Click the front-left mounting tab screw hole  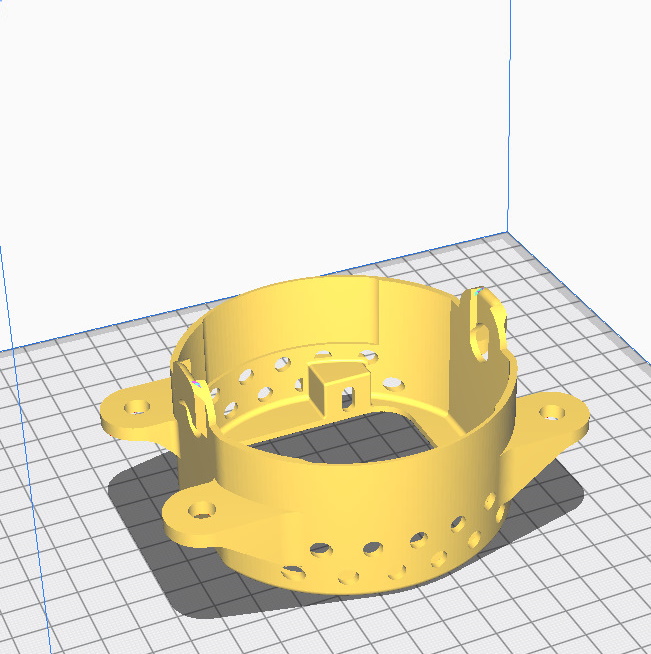(x=201, y=510)
